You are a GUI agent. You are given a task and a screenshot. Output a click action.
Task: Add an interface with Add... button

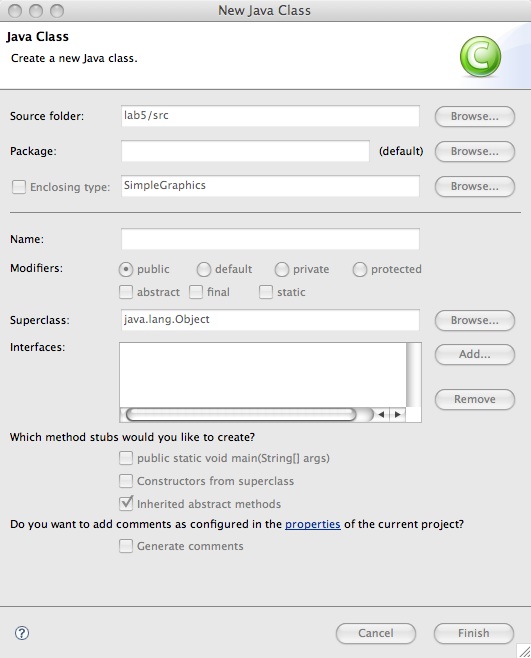tap(475, 354)
